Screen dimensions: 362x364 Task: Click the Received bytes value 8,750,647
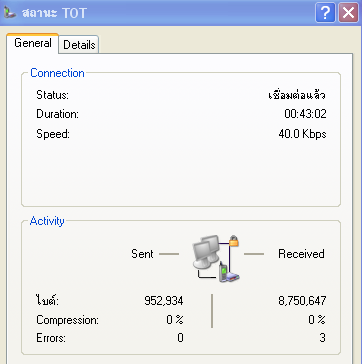302,301
